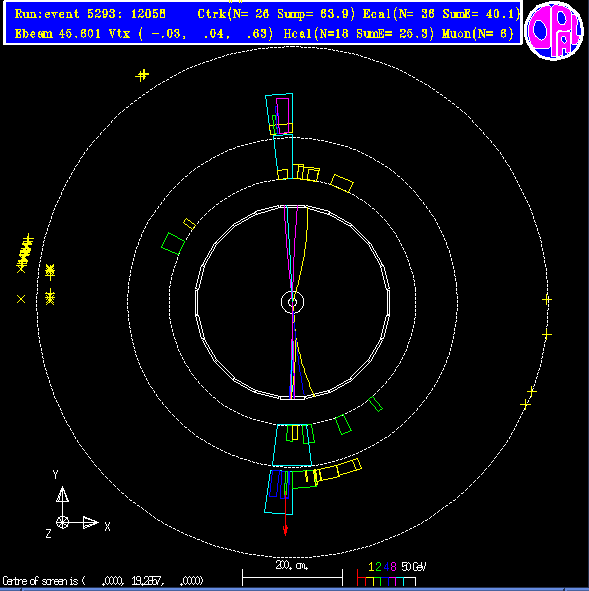Screen dimensions: 589x591
Task: Click the 1 2 4 8 50 GeV energy color legend
Action: (x=391, y=574)
